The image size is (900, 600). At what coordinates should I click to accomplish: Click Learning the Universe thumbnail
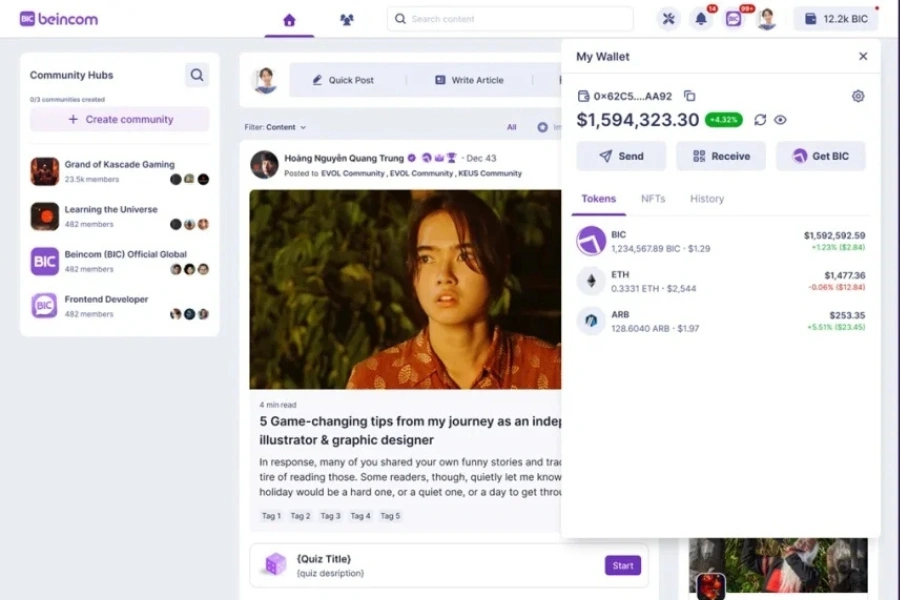45,216
